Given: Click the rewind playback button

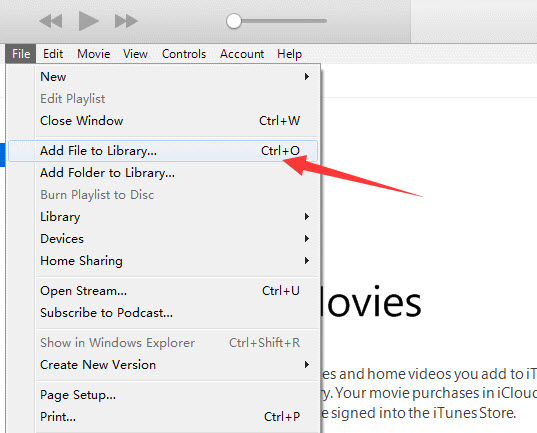Looking at the screenshot, I should (51, 21).
